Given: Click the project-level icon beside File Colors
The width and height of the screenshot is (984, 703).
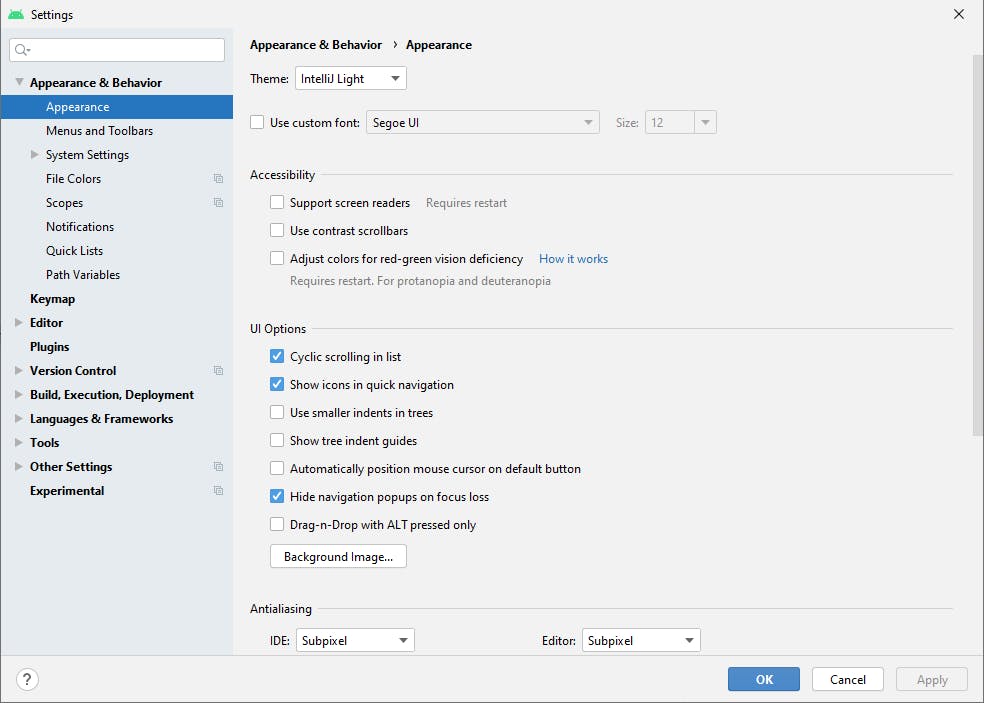Looking at the screenshot, I should click(218, 179).
